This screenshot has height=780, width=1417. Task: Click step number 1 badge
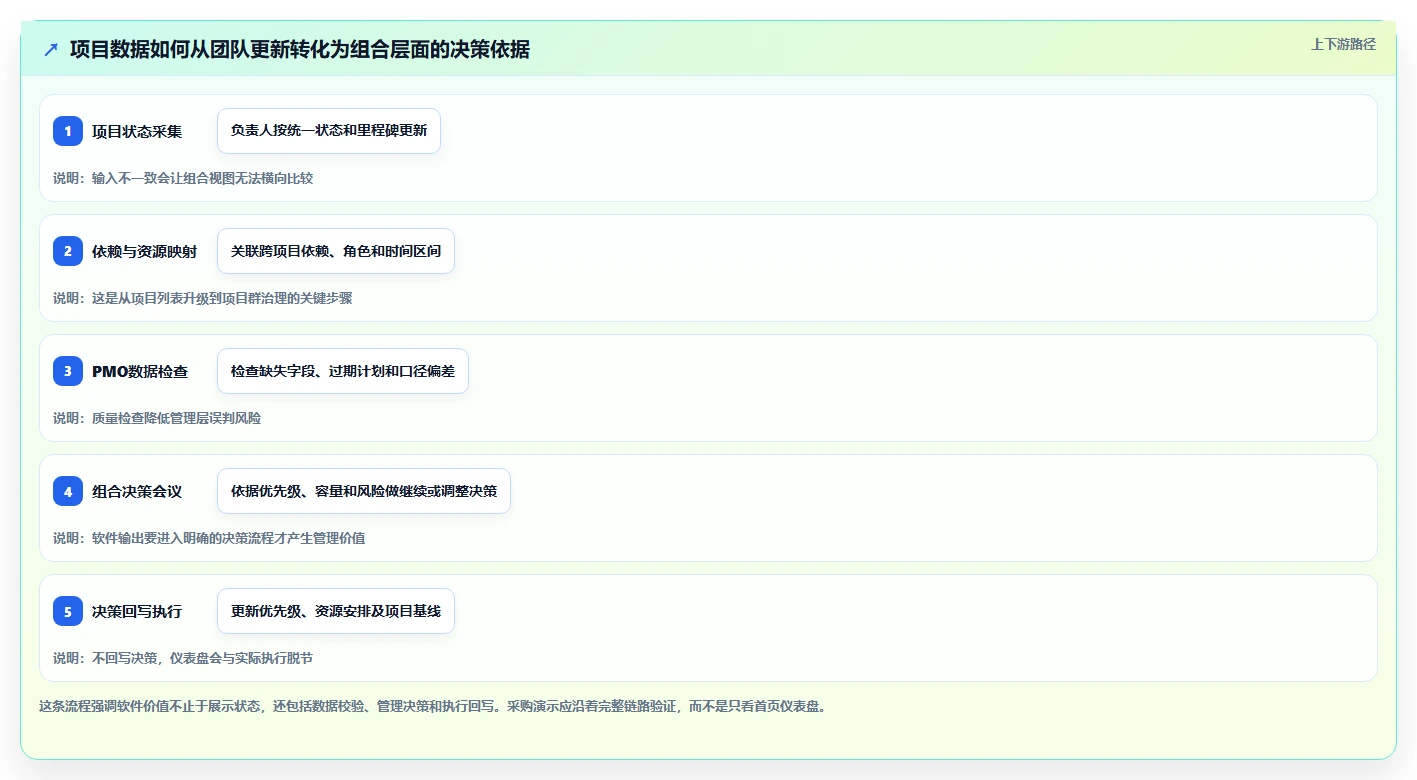(68, 131)
